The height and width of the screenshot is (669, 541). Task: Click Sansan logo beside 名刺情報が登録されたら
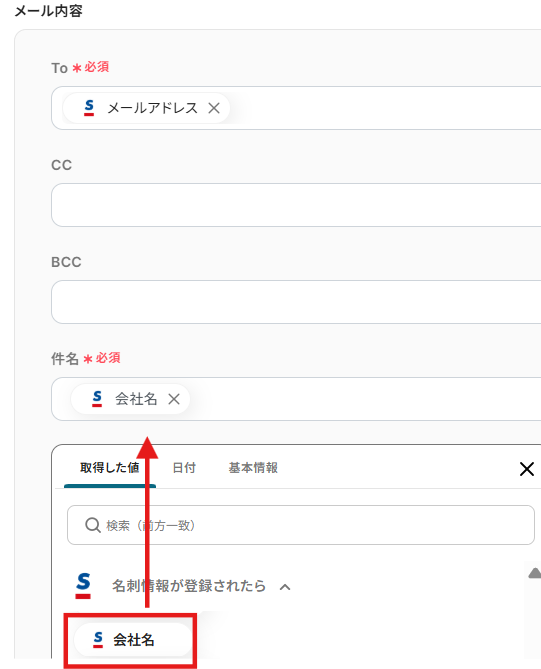click(83, 586)
